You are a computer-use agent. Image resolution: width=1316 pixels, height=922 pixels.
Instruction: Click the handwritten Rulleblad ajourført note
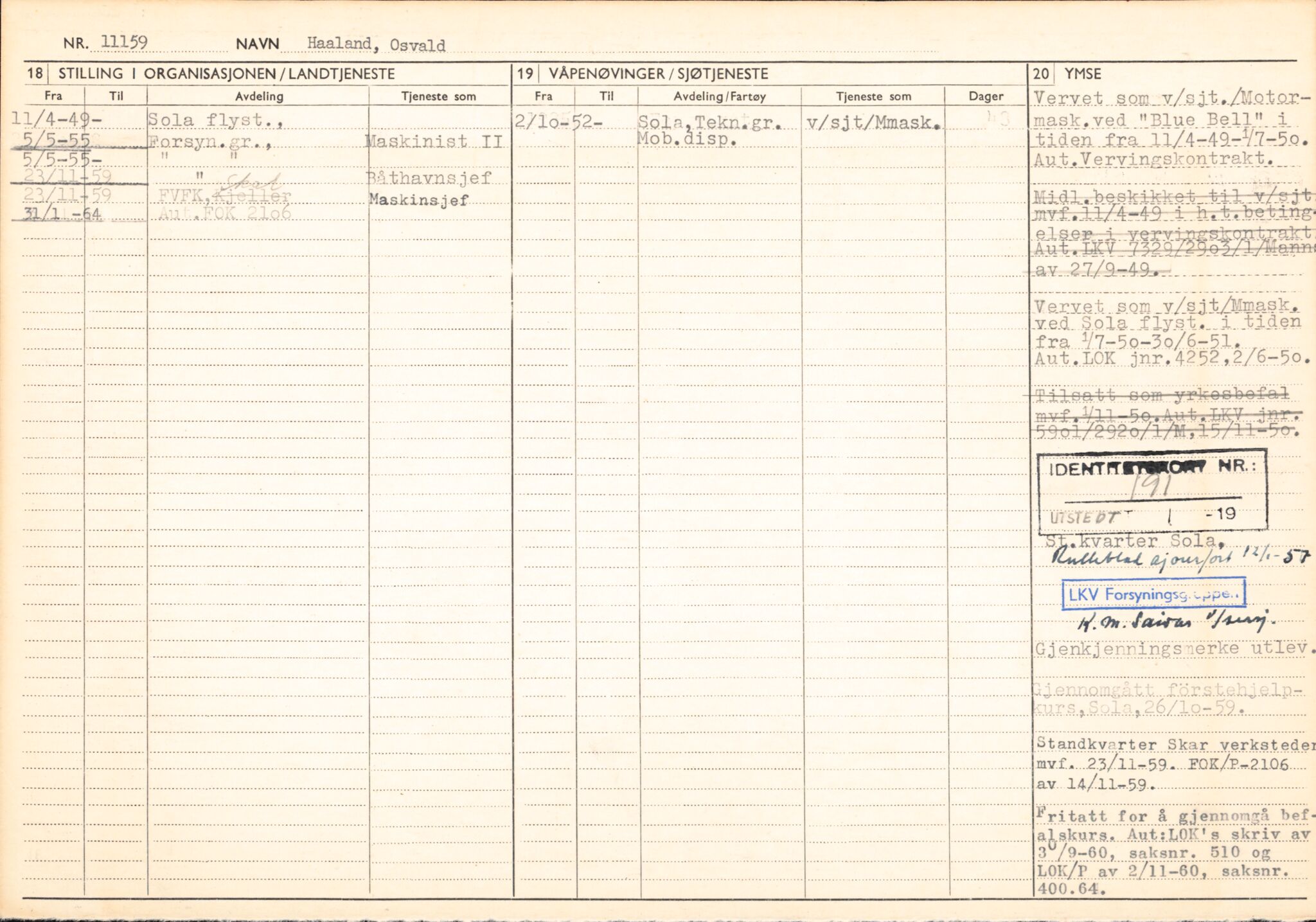point(1180,558)
